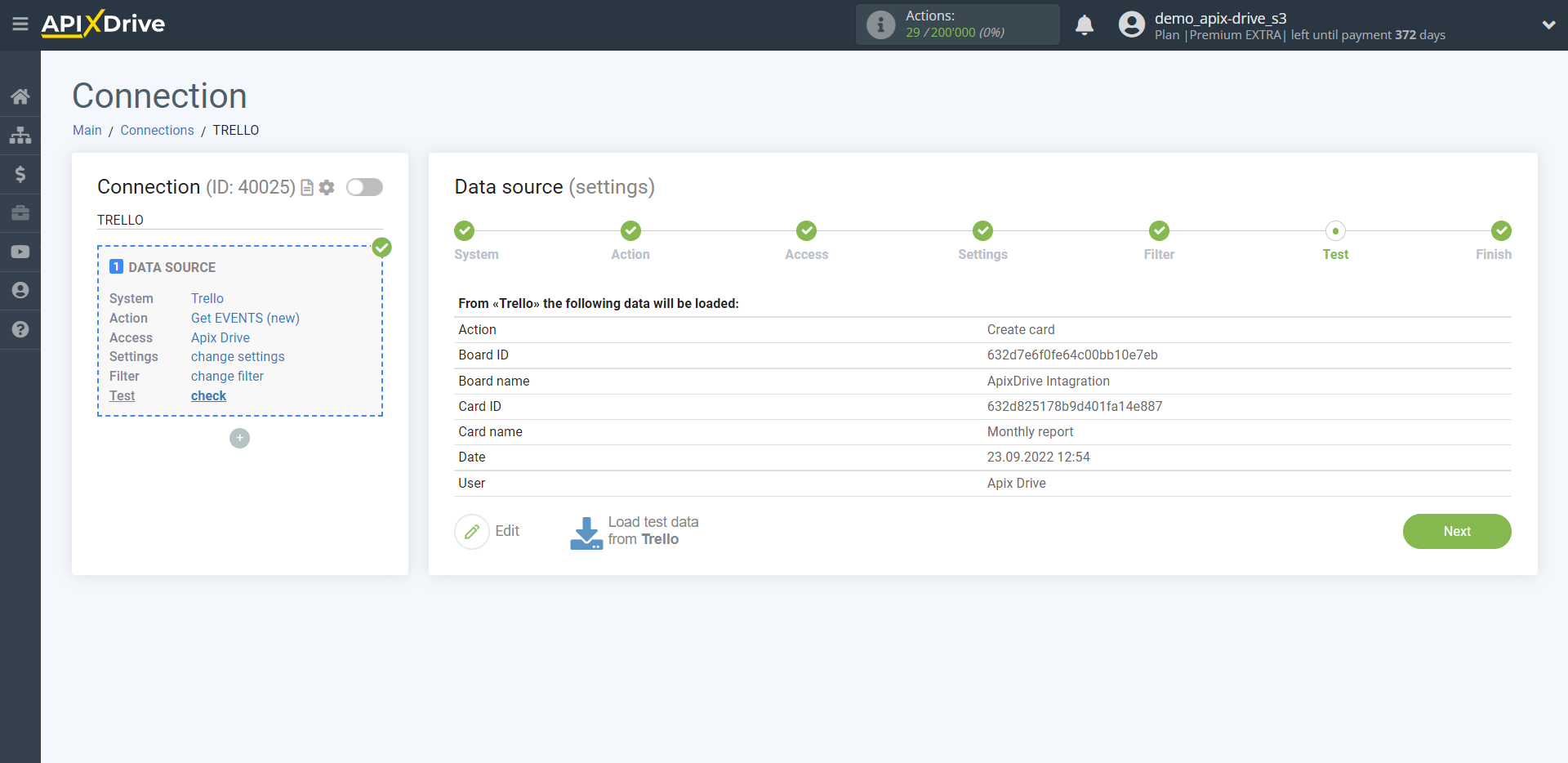Image resolution: width=1568 pixels, height=763 pixels.
Task: Select the Board ID value 632d7e6f0fe64c00bb10e7eb
Action: (x=1072, y=355)
